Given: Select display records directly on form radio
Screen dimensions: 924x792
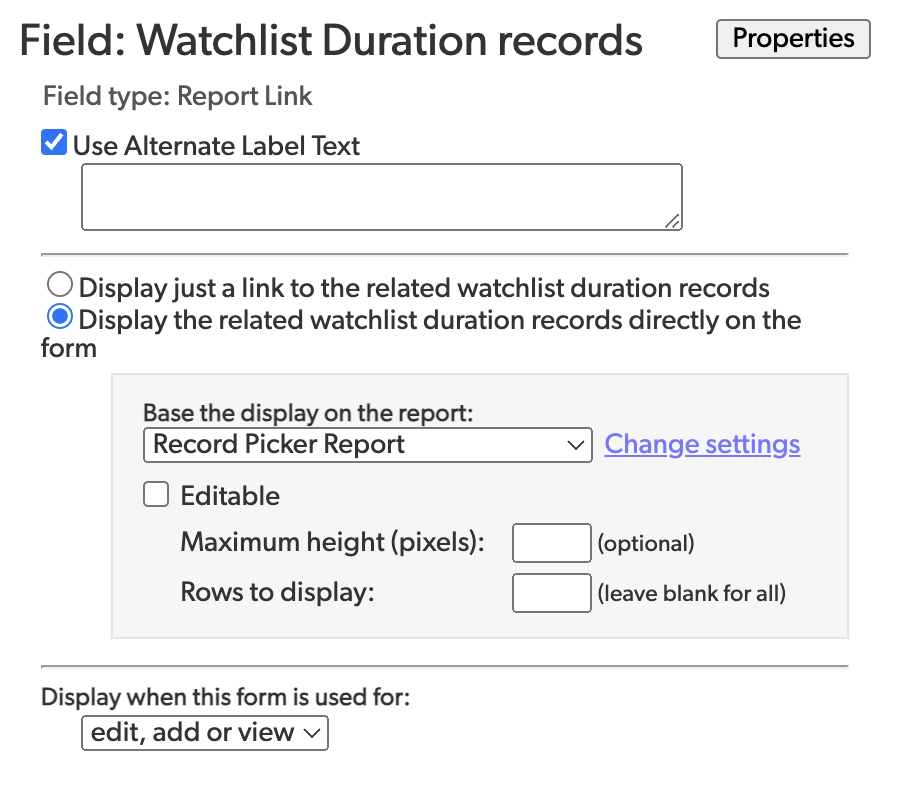Looking at the screenshot, I should point(60,316).
